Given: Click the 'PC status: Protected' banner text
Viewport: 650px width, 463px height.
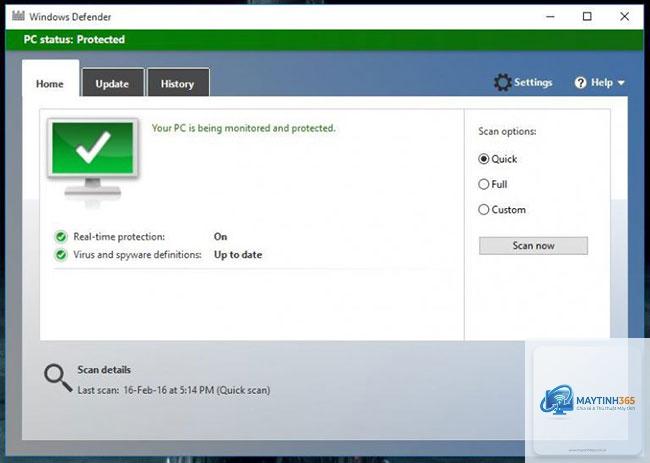Looking at the screenshot, I should 74,40.
